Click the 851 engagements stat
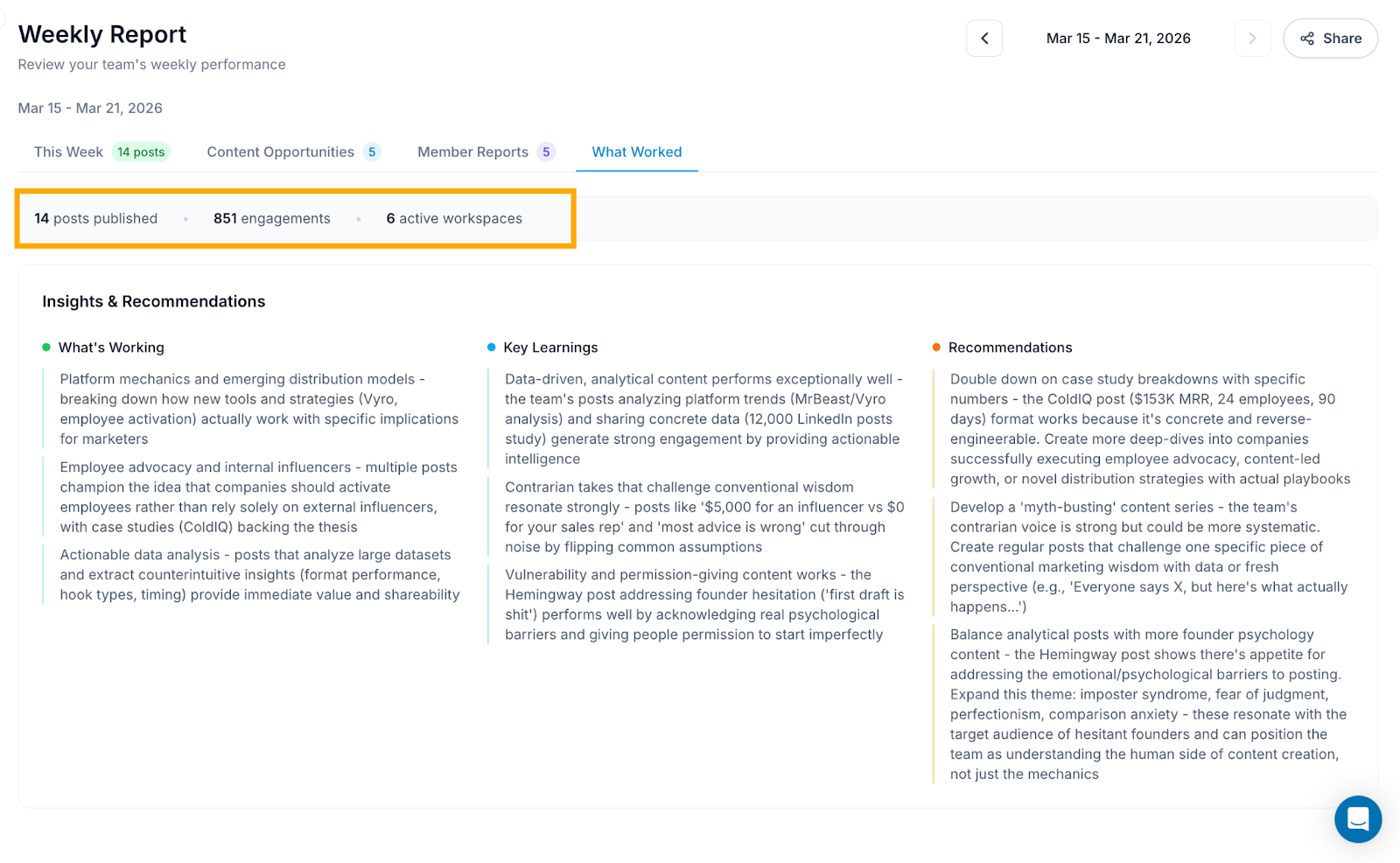This screenshot has height=863, width=1400. 272,219
